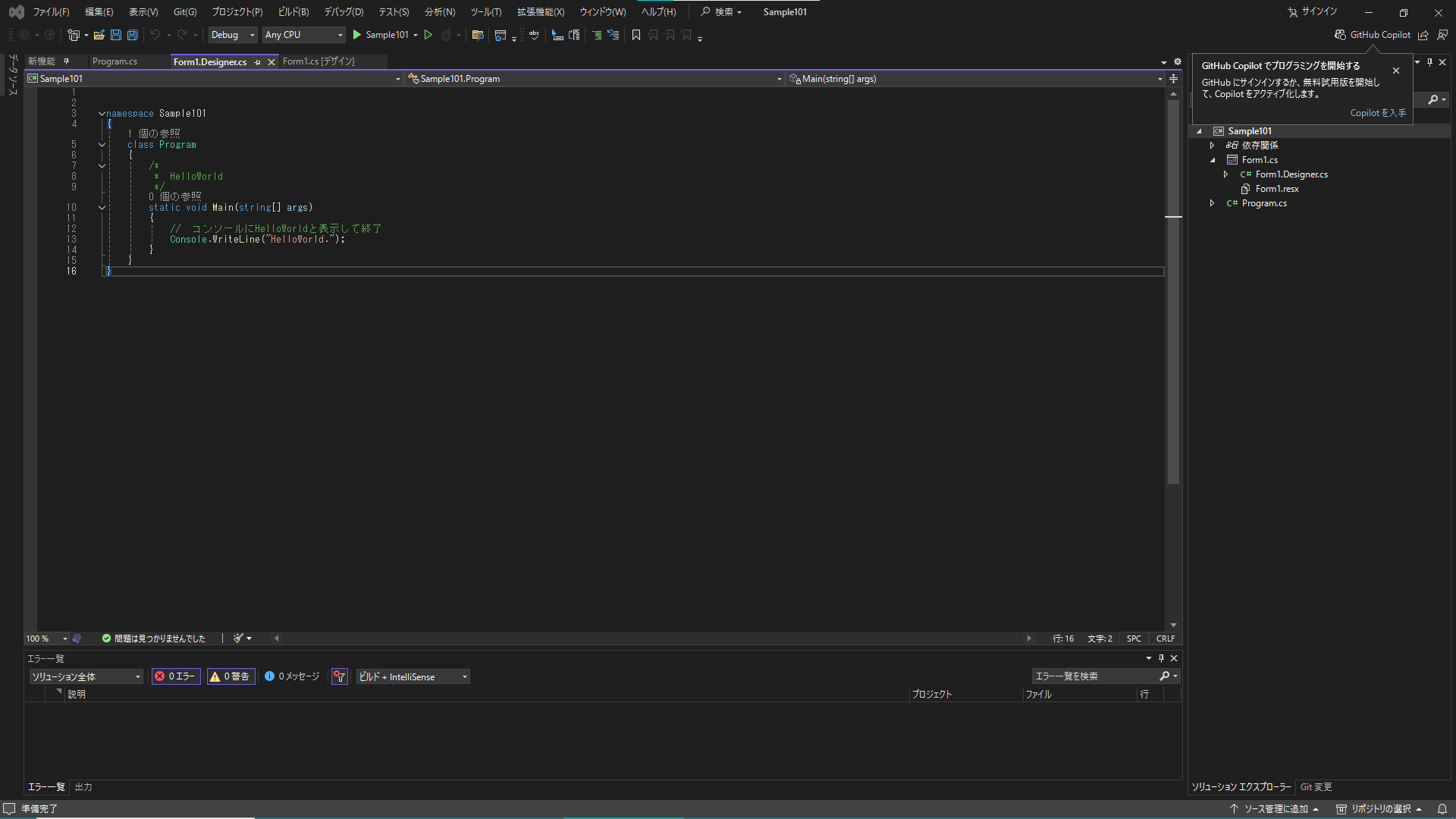Image resolution: width=1456 pixels, height=819 pixels.
Task: Expand the 依存関係 node in Solution Explorer
Action: [x=1212, y=146]
